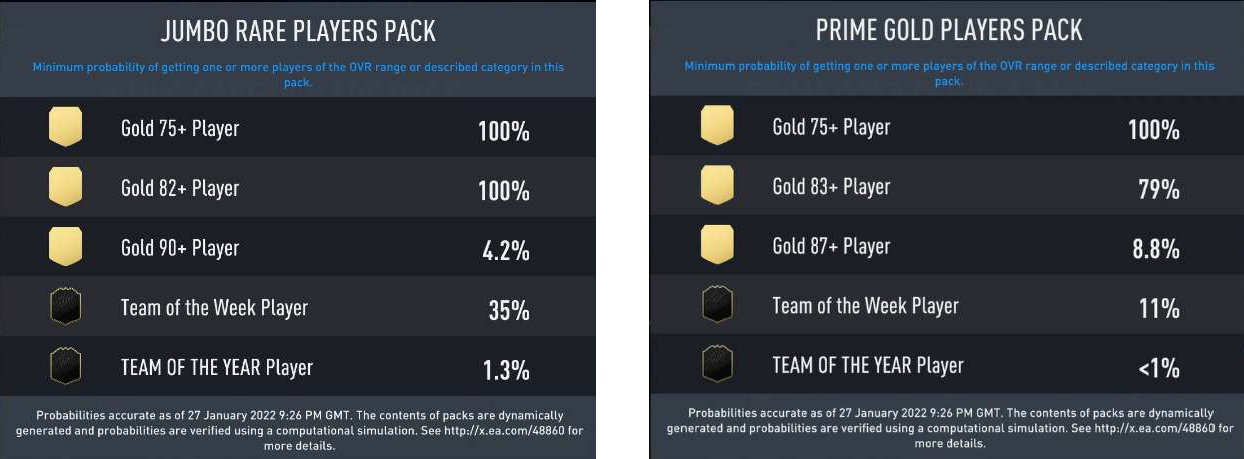
Task: Click gold card icon beside Gold 87+ Player
Action: (x=717, y=246)
